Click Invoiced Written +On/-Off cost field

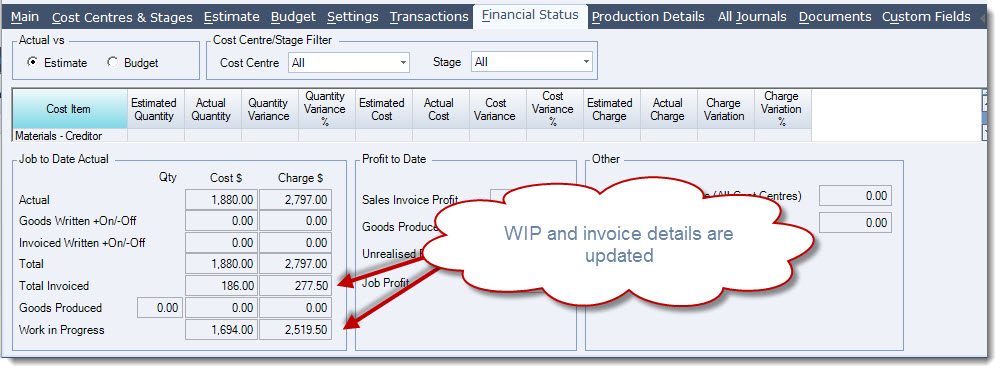(221, 243)
